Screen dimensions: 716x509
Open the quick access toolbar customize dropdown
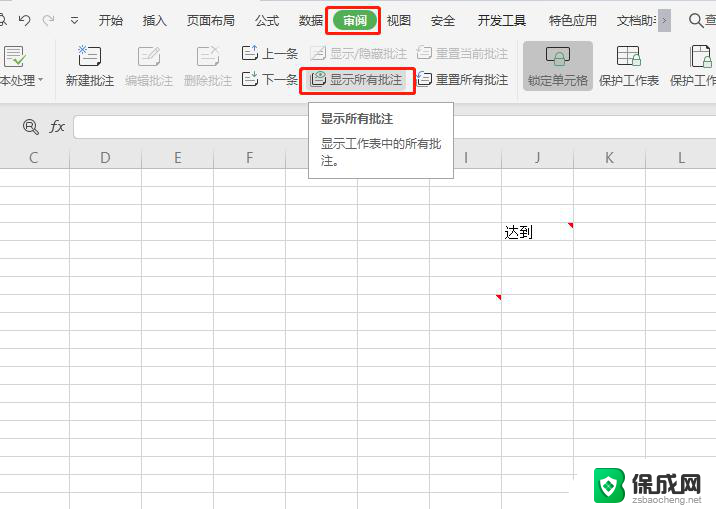pos(74,21)
